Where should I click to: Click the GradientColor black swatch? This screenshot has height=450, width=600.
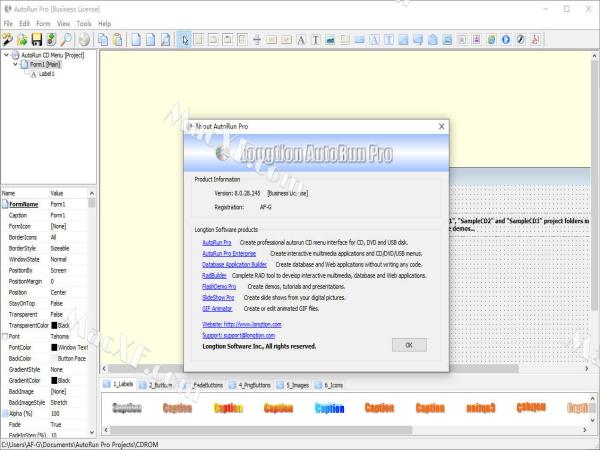click(54, 380)
